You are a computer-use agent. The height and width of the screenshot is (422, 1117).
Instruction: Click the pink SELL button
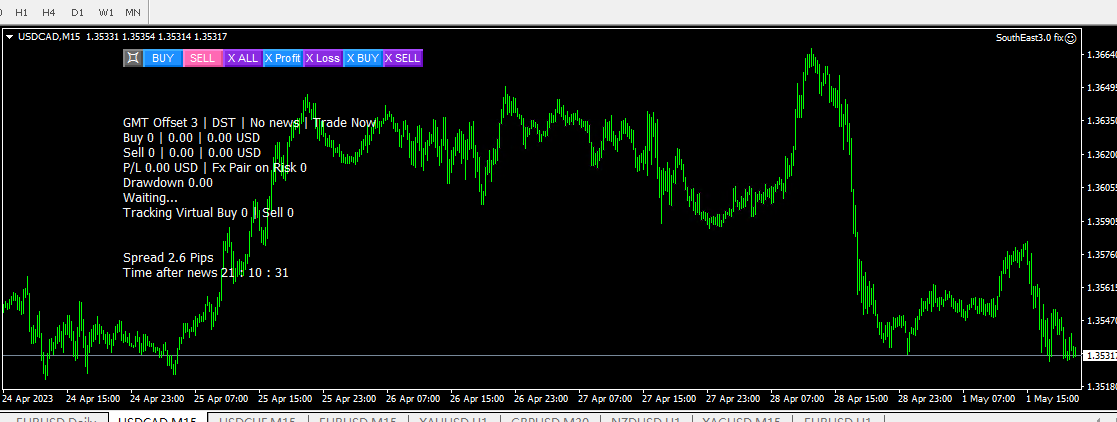203,58
